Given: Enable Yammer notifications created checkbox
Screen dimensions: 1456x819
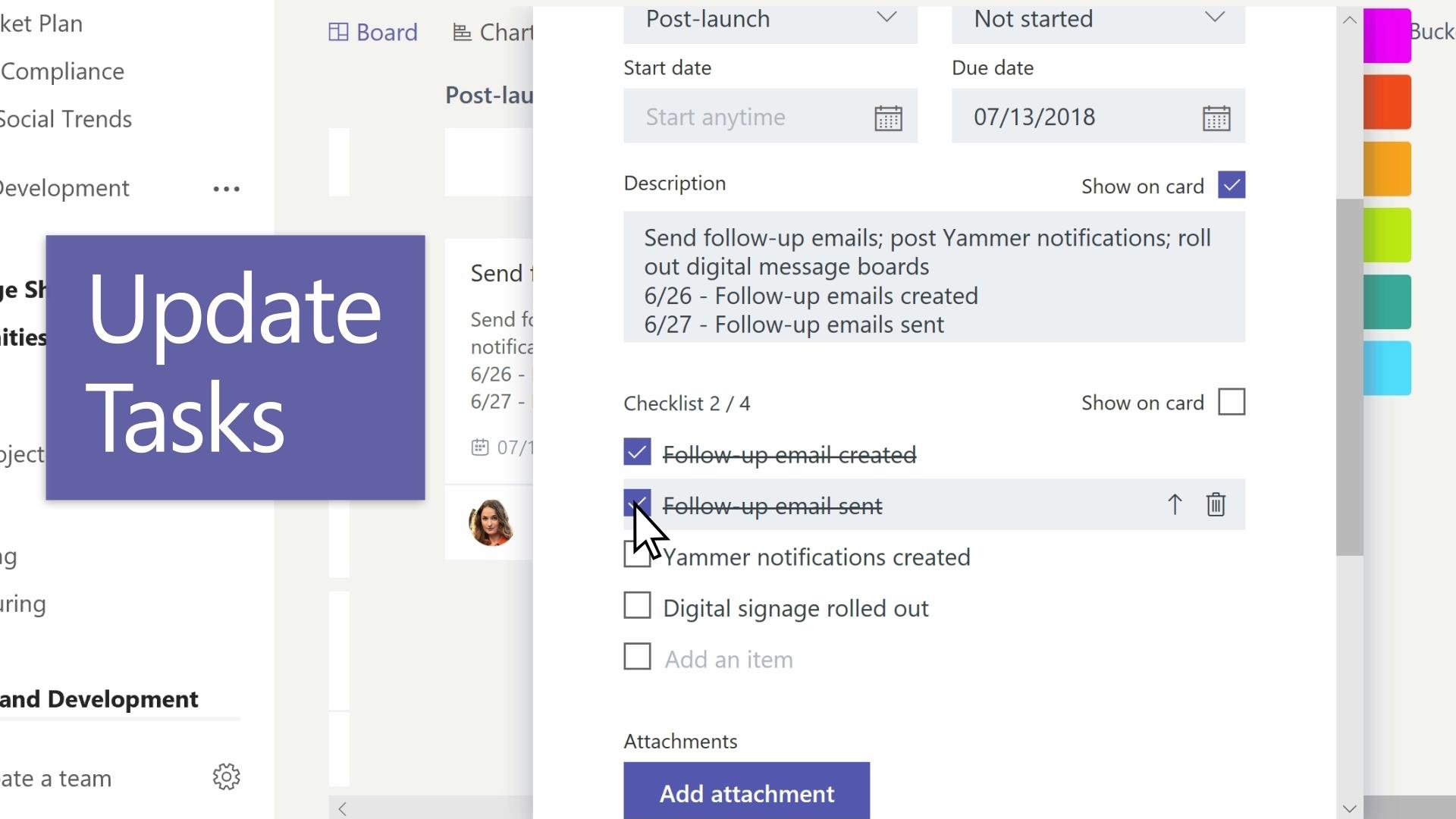Looking at the screenshot, I should click(637, 557).
